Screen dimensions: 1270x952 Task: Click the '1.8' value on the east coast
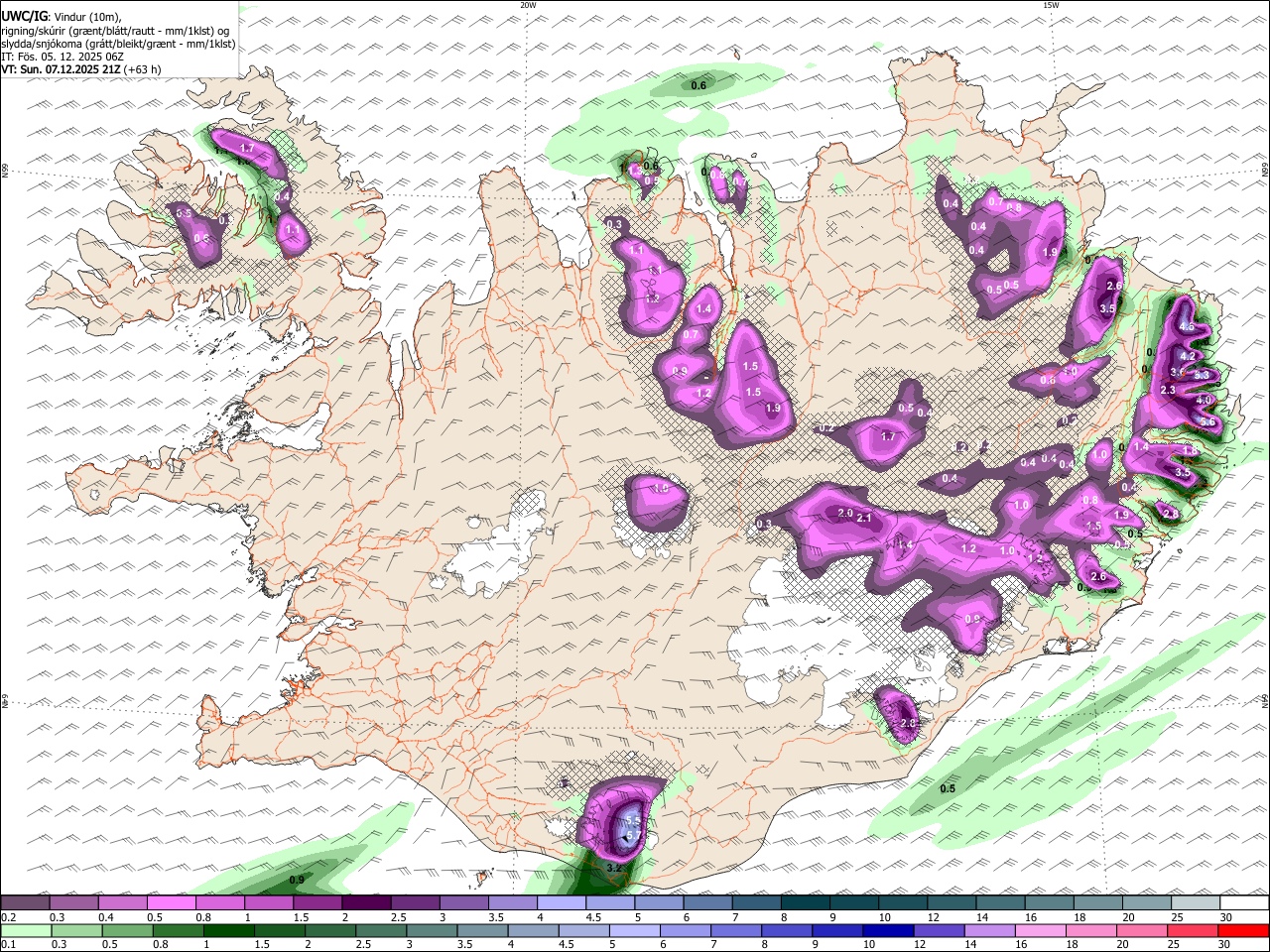tap(1188, 450)
